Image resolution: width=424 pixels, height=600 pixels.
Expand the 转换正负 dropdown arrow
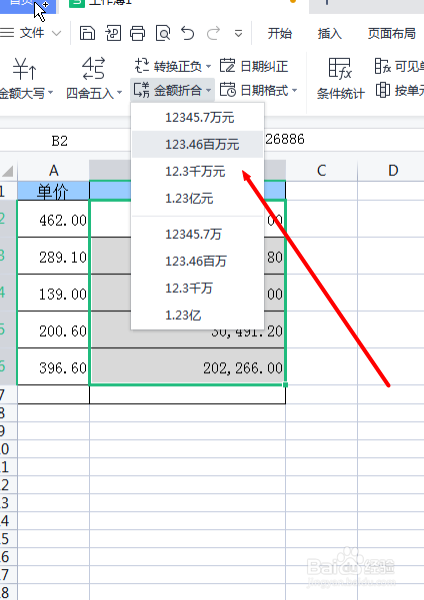click(208, 67)
